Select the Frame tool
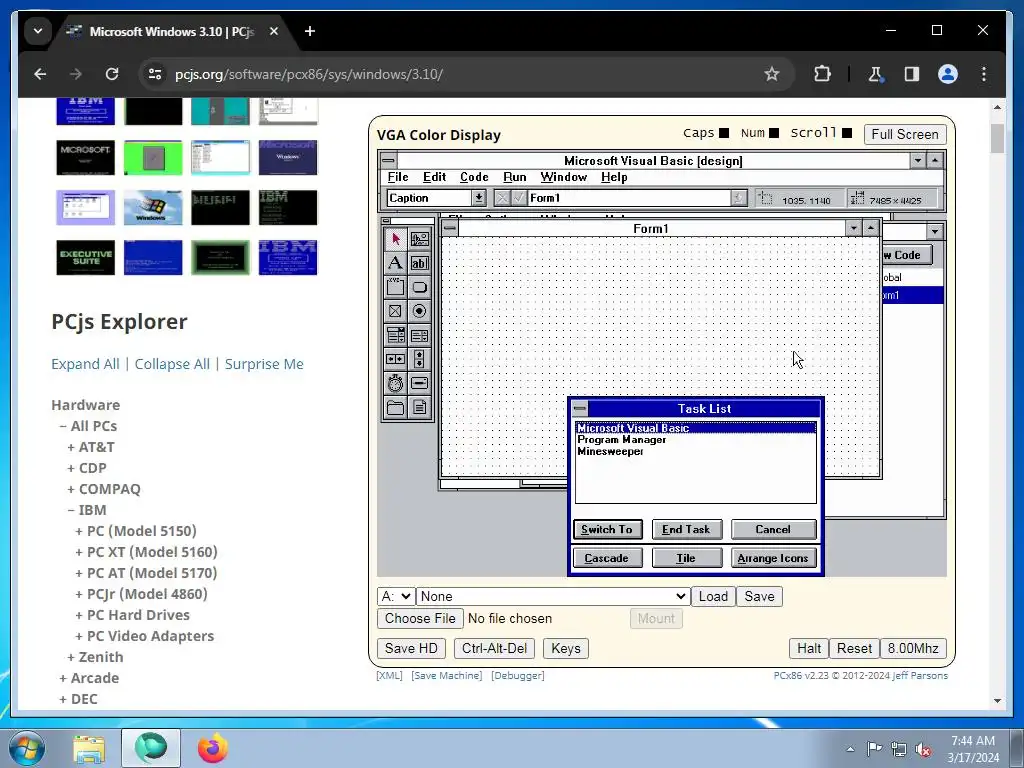The width and height of the screenshot is (1024, 768). pos(395,287)
